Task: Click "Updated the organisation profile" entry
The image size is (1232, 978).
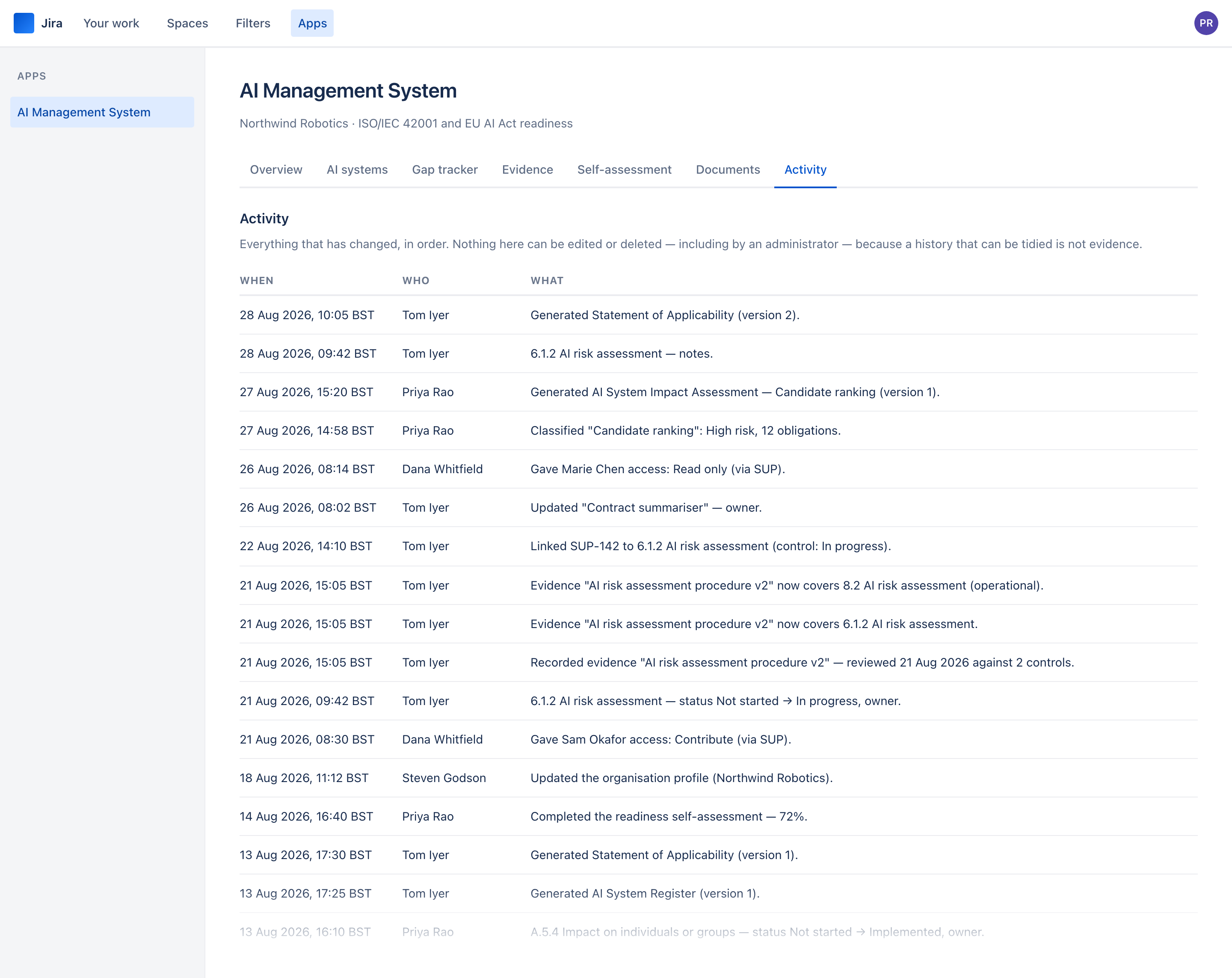Action: (682, 778)
